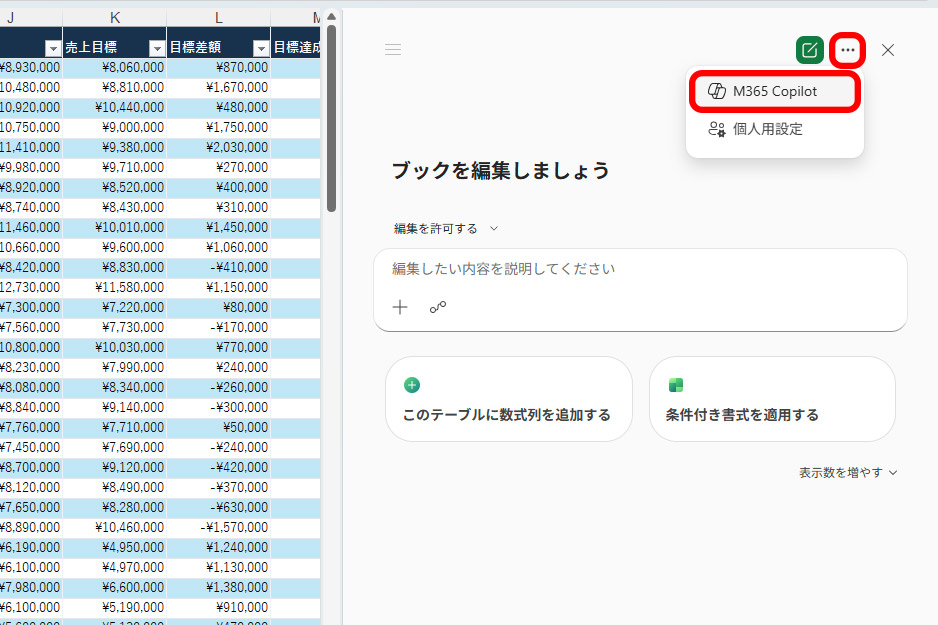Expand 表示数を増やす suggestions
The width and height of the screenshot is (938, 625).
tap(848, 472)
